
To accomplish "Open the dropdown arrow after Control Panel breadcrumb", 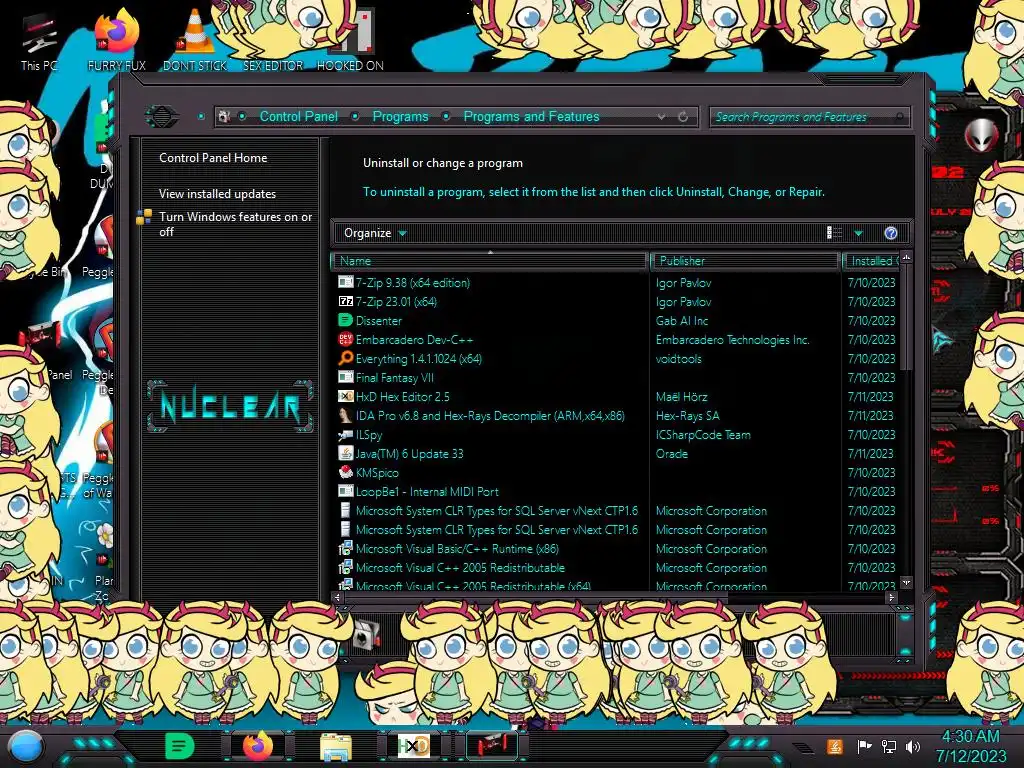I will [355, 117].
